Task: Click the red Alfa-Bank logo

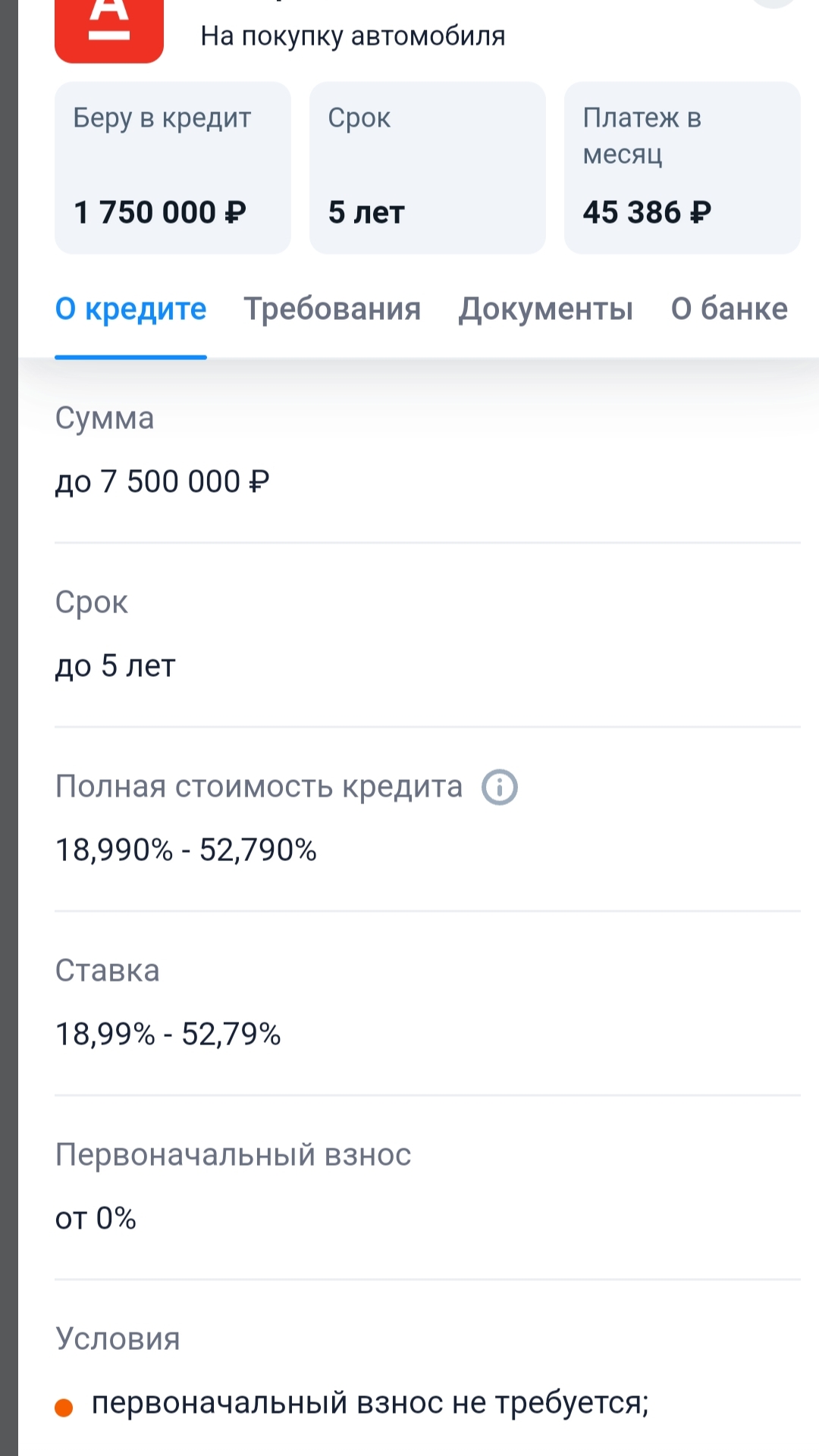Action: pos(109,29)
